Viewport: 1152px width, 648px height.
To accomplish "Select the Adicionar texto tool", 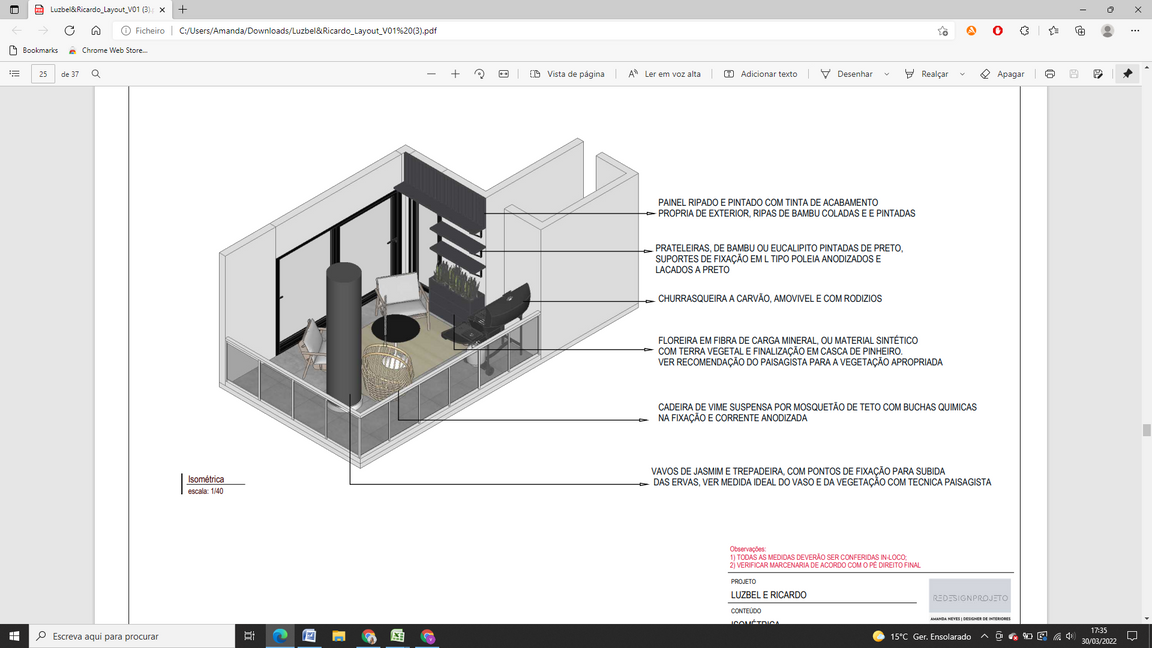I will pos(760,73).
